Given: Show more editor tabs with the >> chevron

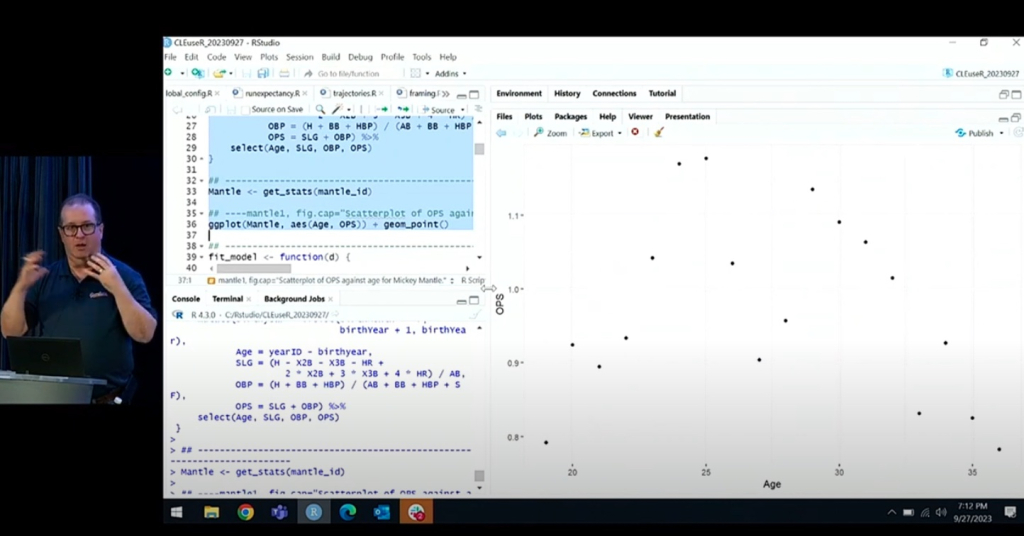Looking at the screenshot, I should 445,94.
